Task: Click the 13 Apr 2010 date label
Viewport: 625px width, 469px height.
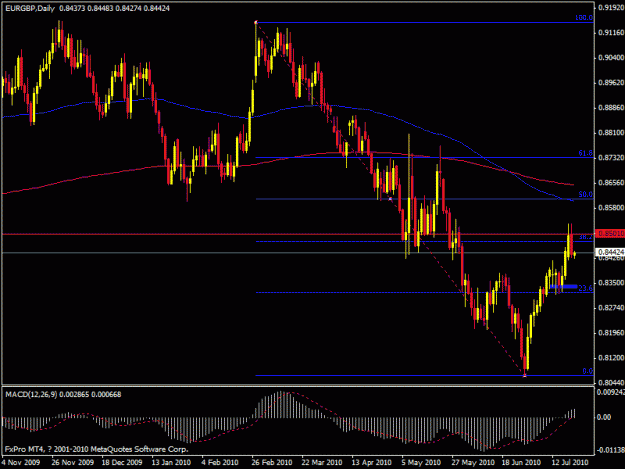Action: (371, 463)
